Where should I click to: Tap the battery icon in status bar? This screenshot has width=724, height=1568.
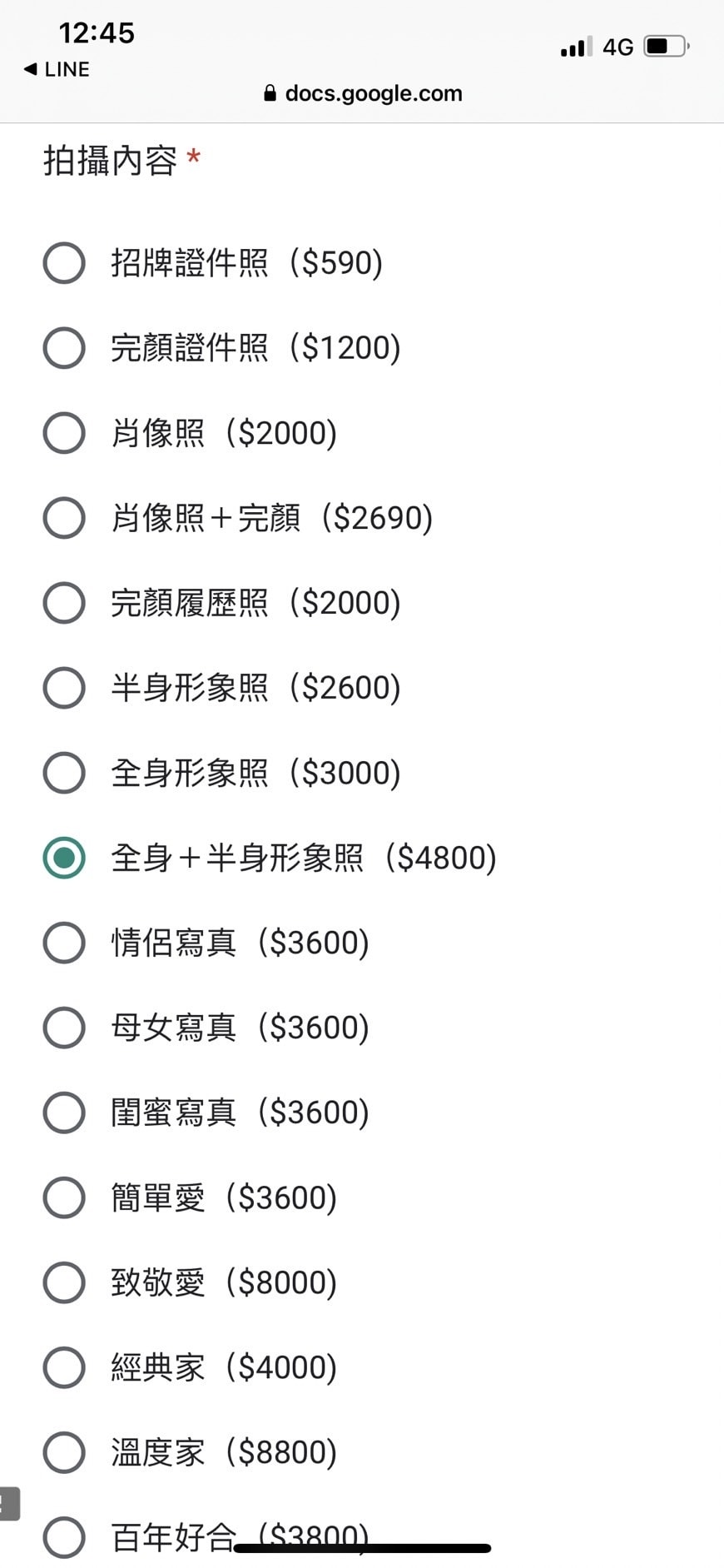pyautogui.click(x=667, y=46)
